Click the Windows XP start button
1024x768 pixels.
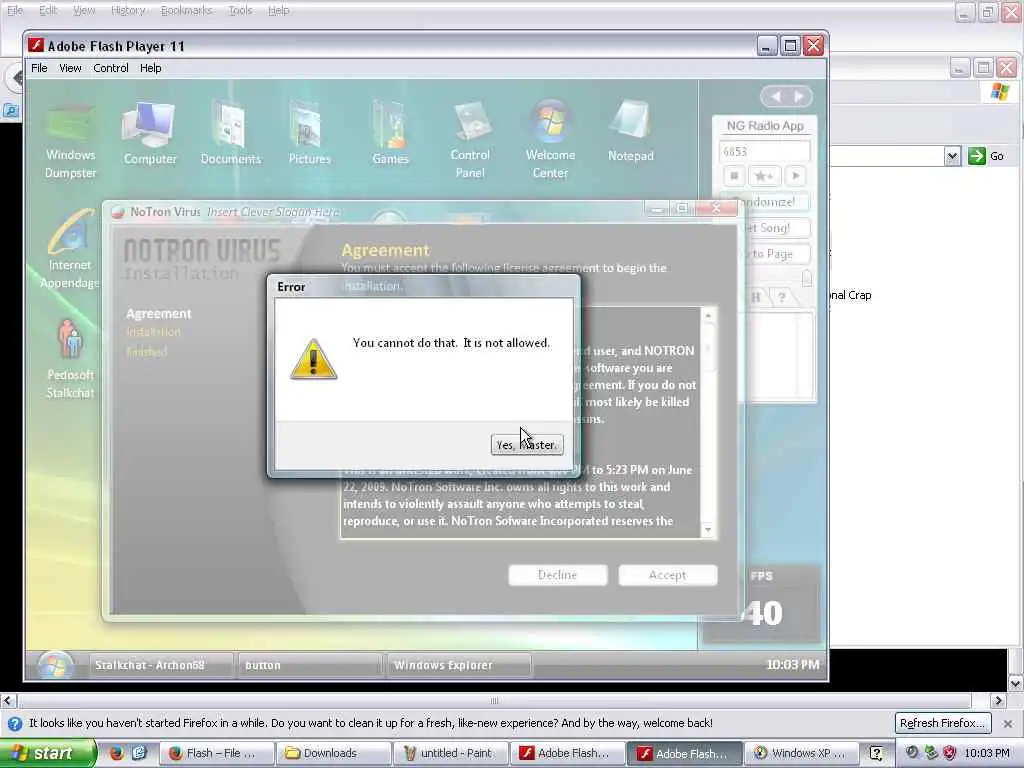(x=47, y=753)
